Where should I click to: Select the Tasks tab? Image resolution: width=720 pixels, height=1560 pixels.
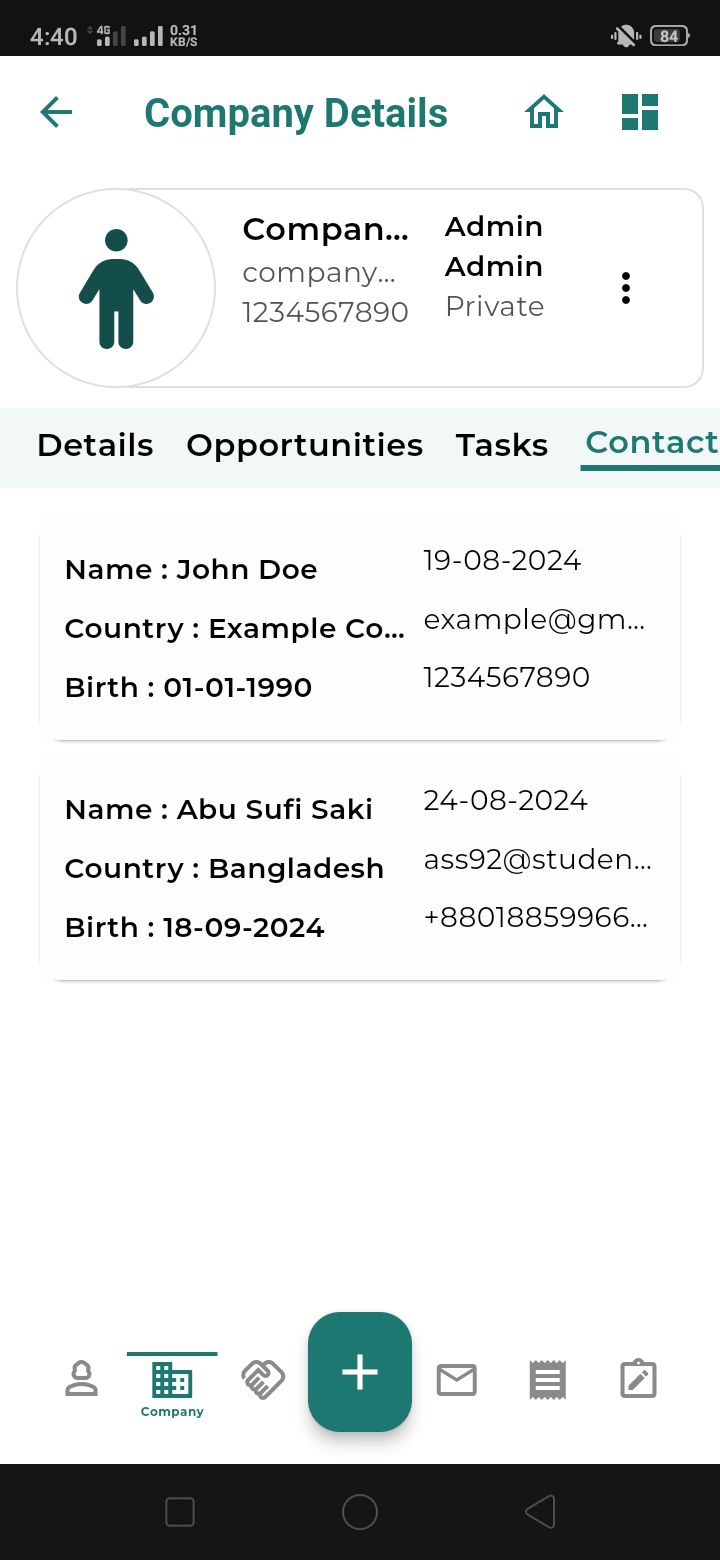click(502, 445)
